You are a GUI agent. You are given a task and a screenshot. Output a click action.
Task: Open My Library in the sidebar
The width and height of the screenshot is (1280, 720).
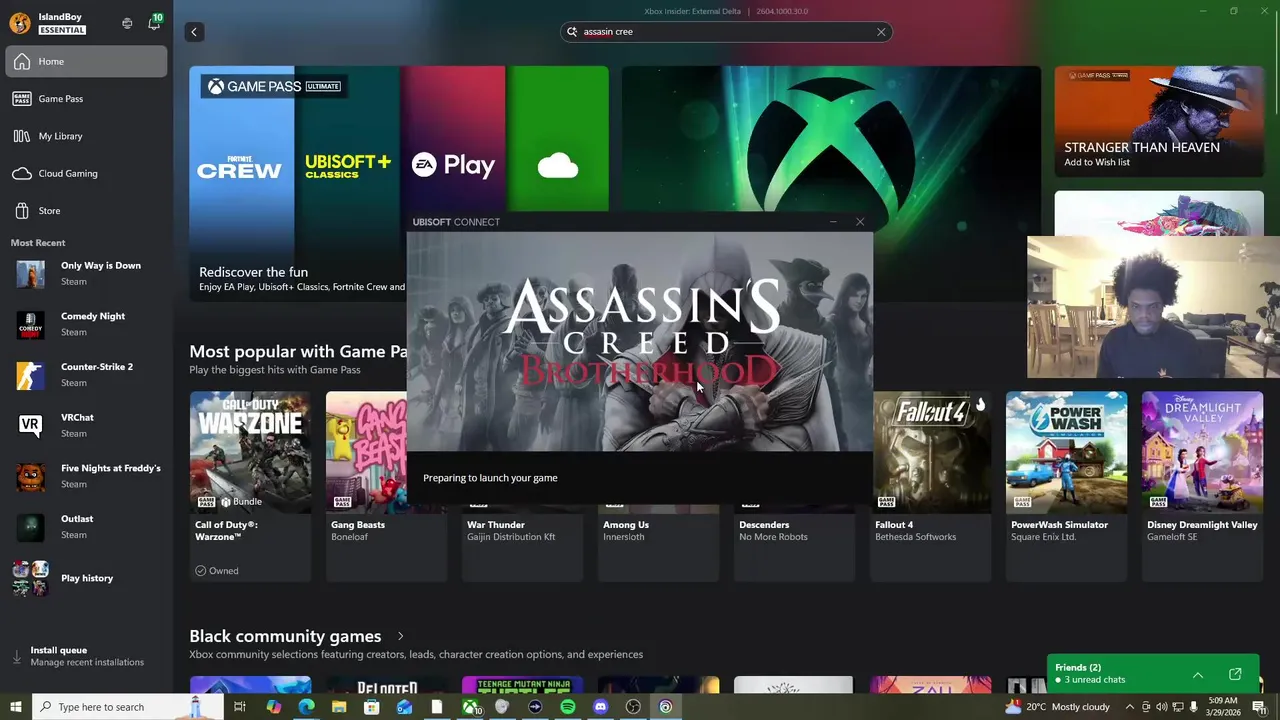[86, 136]
